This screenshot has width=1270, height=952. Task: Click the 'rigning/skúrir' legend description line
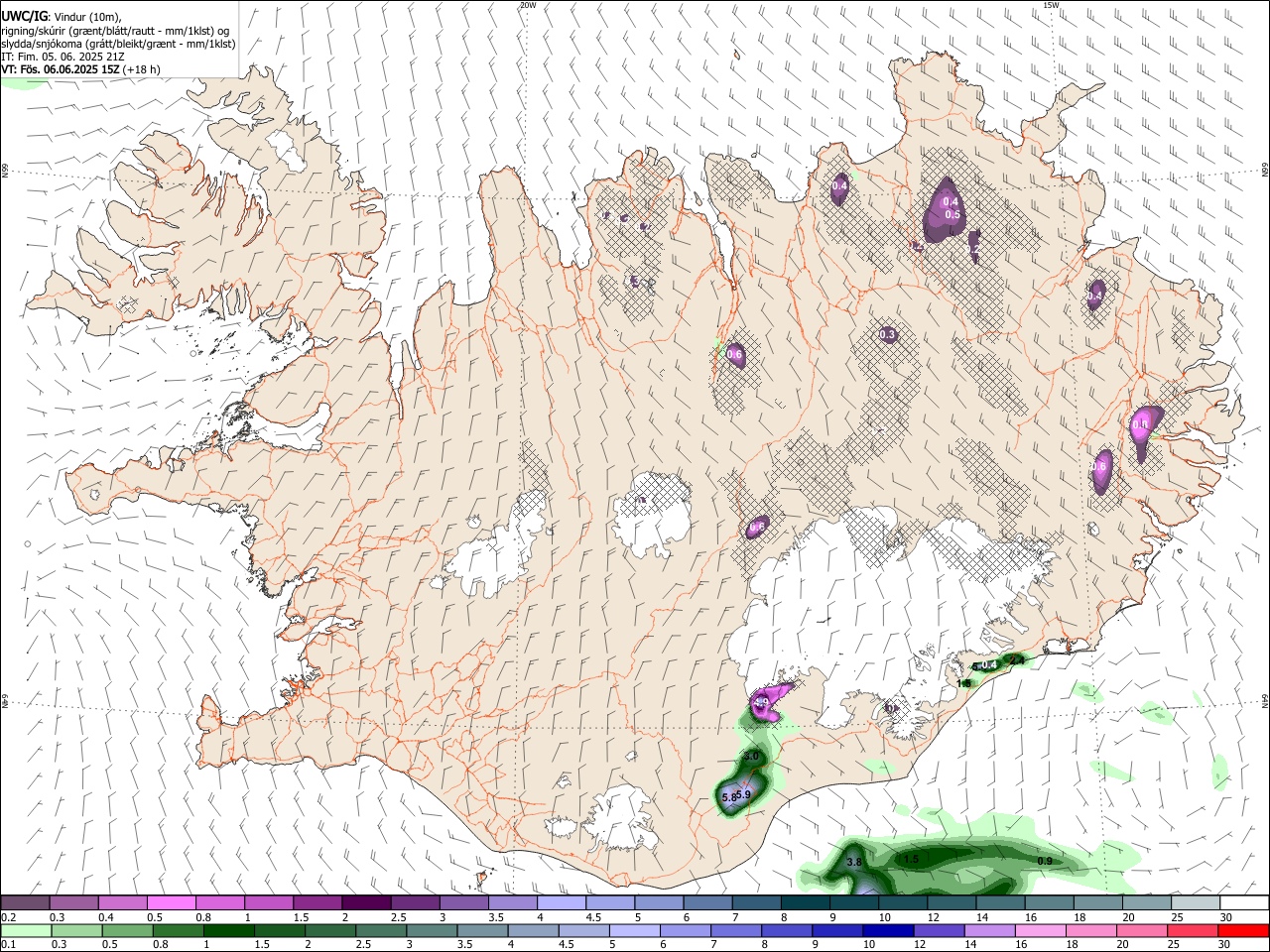[x=115, y=31]
